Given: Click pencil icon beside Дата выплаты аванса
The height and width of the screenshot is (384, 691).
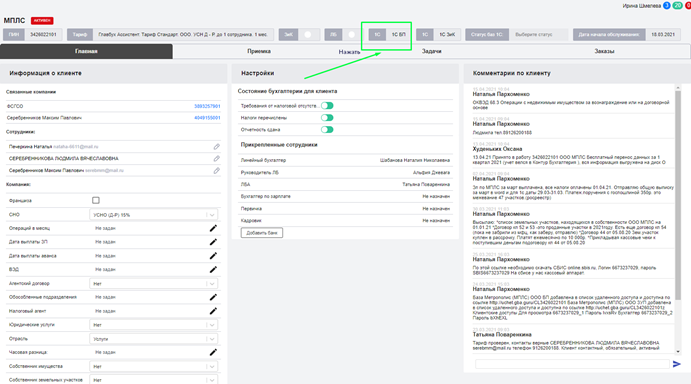Looking at the screenshot, I should coord(213,256).
